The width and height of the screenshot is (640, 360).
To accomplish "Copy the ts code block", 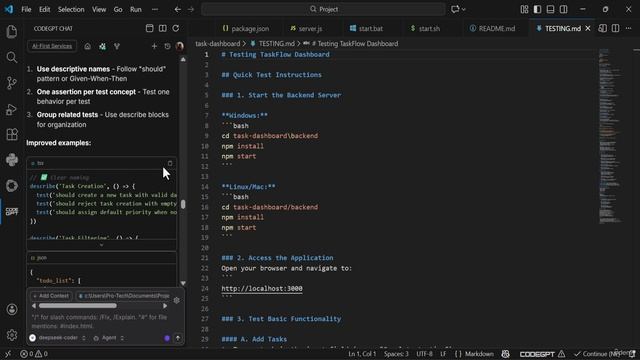I will point(170,163).
